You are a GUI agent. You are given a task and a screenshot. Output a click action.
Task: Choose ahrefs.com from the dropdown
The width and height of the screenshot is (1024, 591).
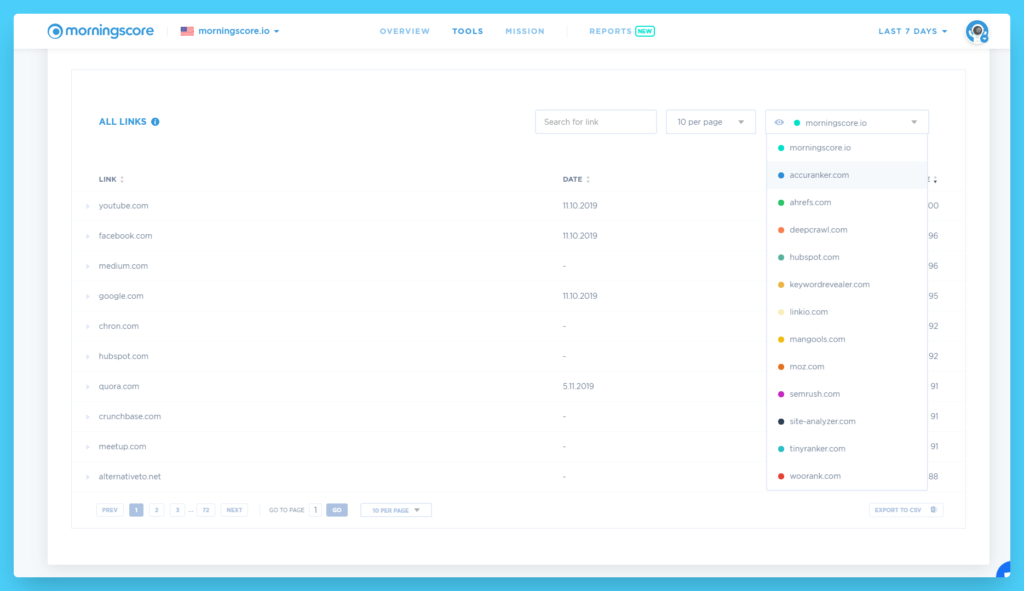pyautogui.click(x=847, y=202)
